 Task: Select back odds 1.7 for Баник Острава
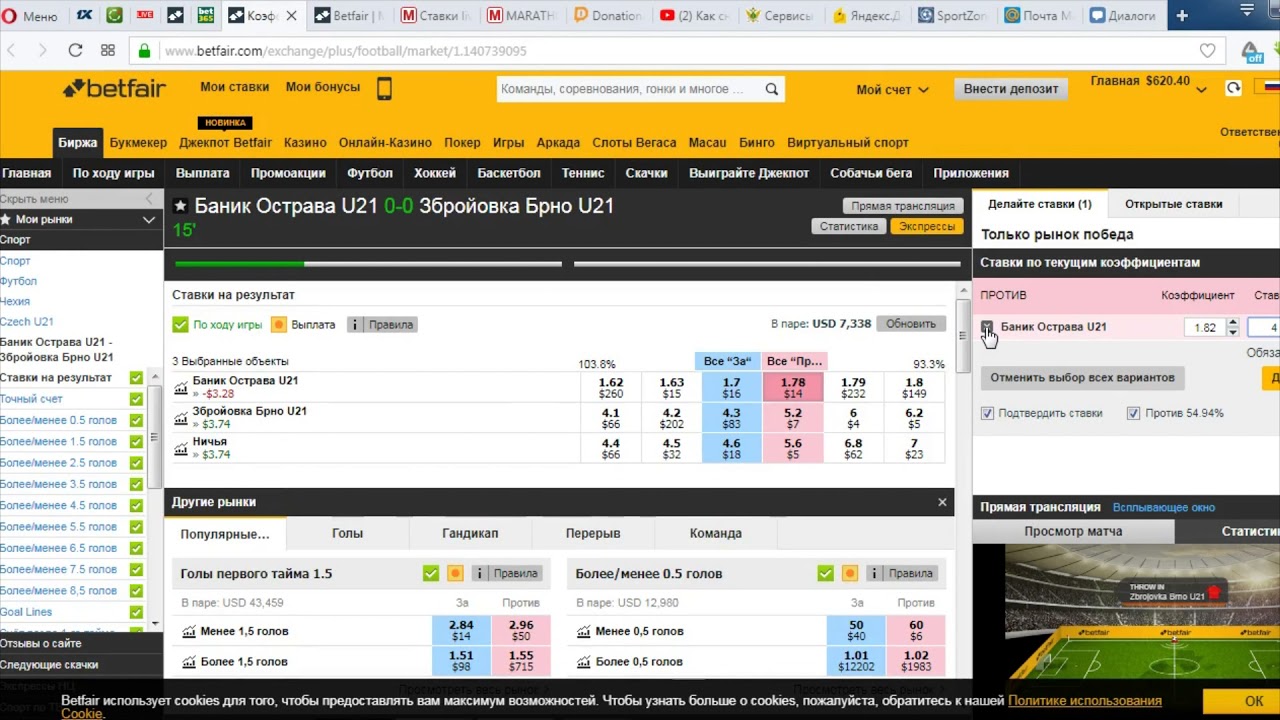click(x=732, y=388)
